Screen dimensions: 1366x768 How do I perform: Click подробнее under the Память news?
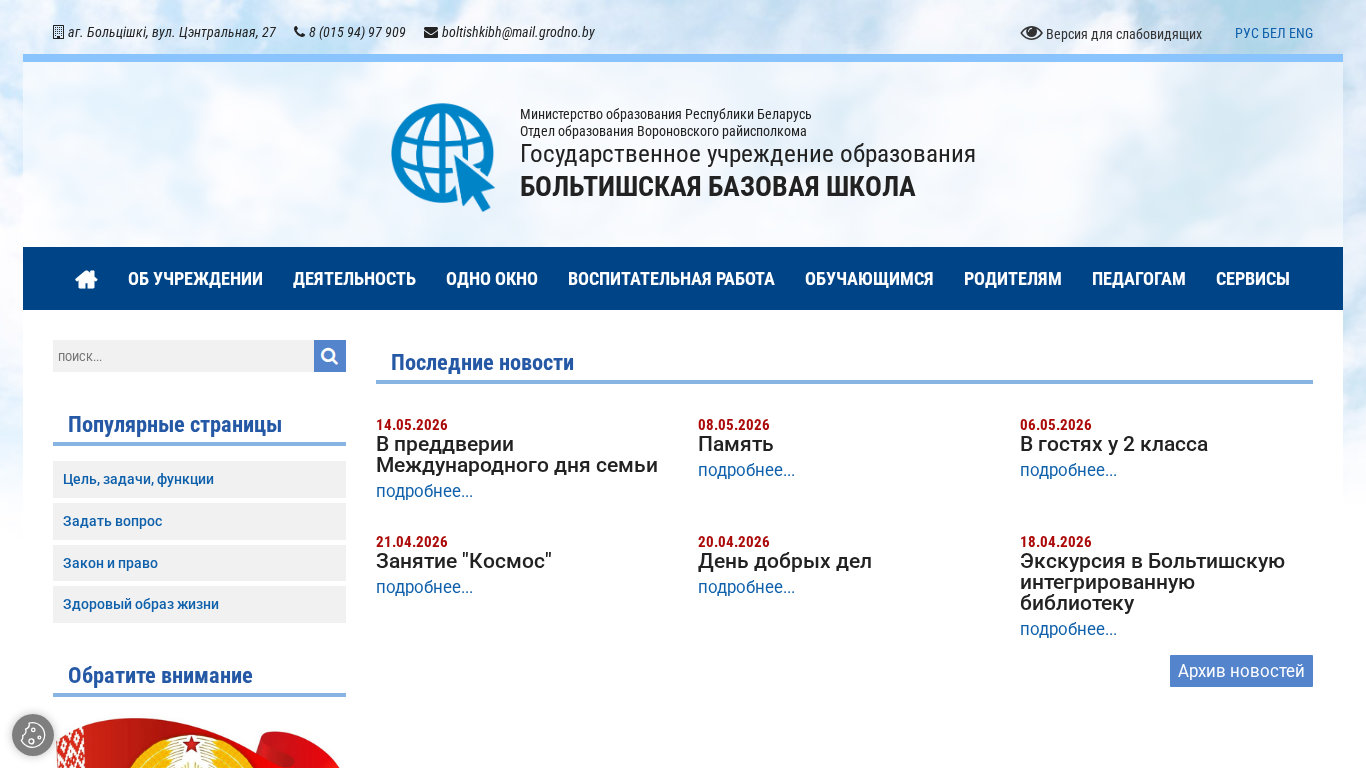pyautogui.click(x=746, y=470)
